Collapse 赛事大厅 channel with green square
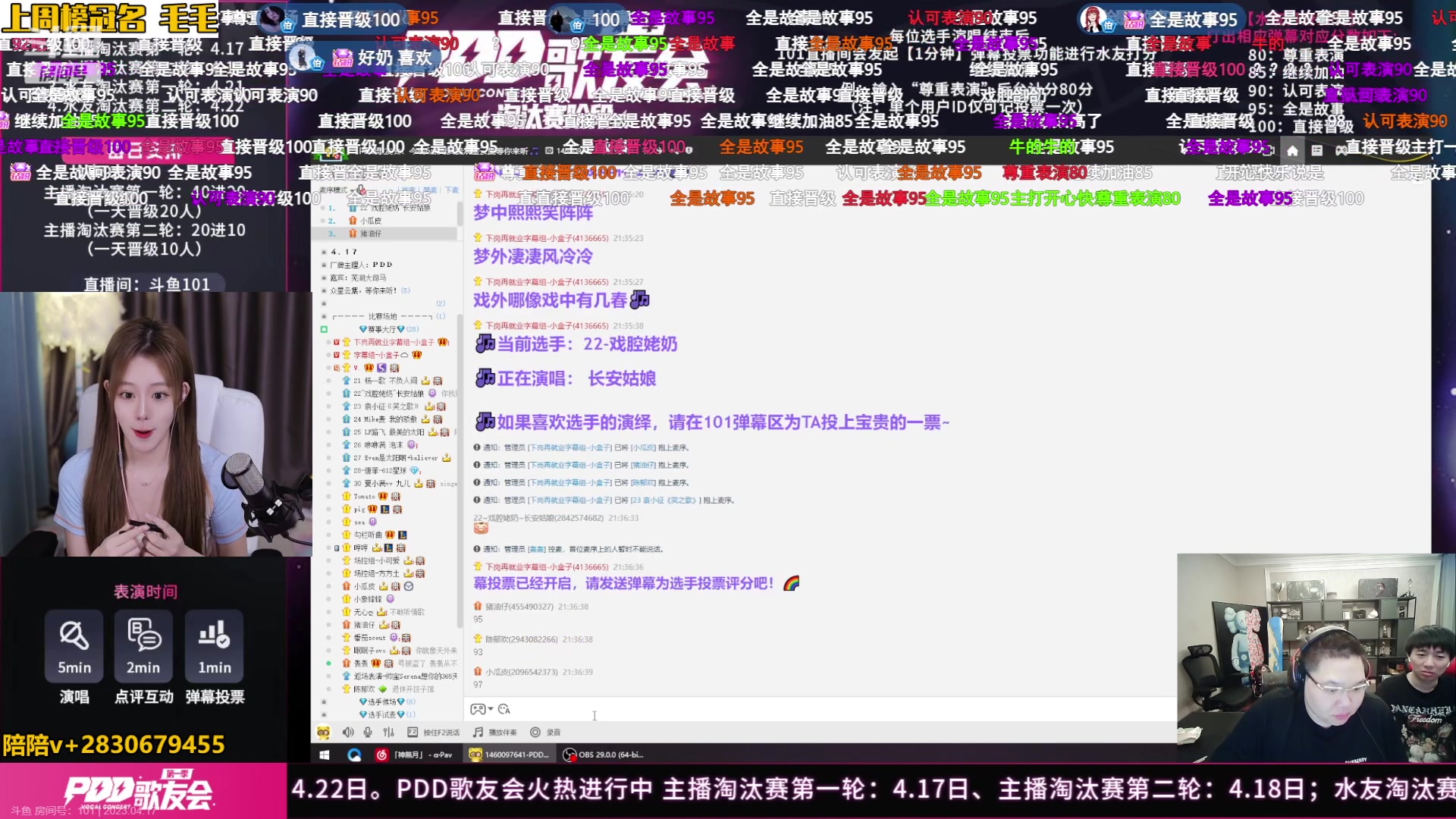The image size is (1456, 819). click(x=324, y=329)
